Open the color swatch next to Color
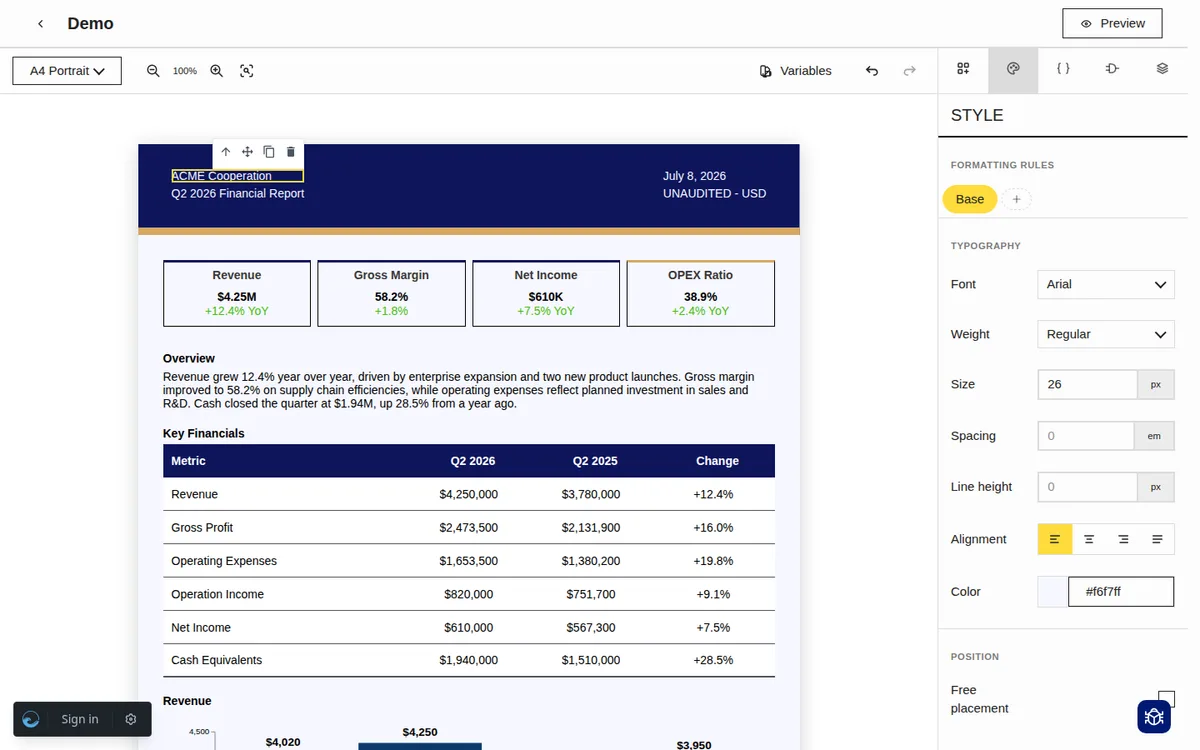1200x750 pixels. coord(1052,591)
